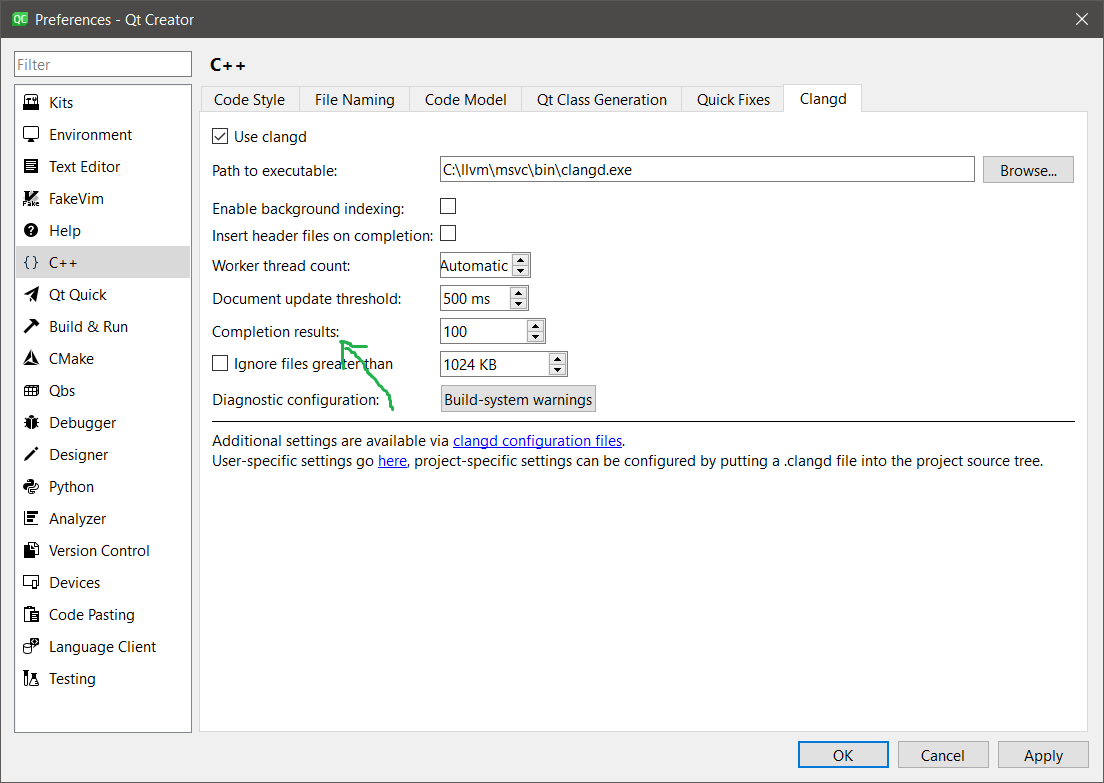Open the Kits settings category icon
Image resolution: width=1104 pixels, height=783 pixels.
[31, 103]
